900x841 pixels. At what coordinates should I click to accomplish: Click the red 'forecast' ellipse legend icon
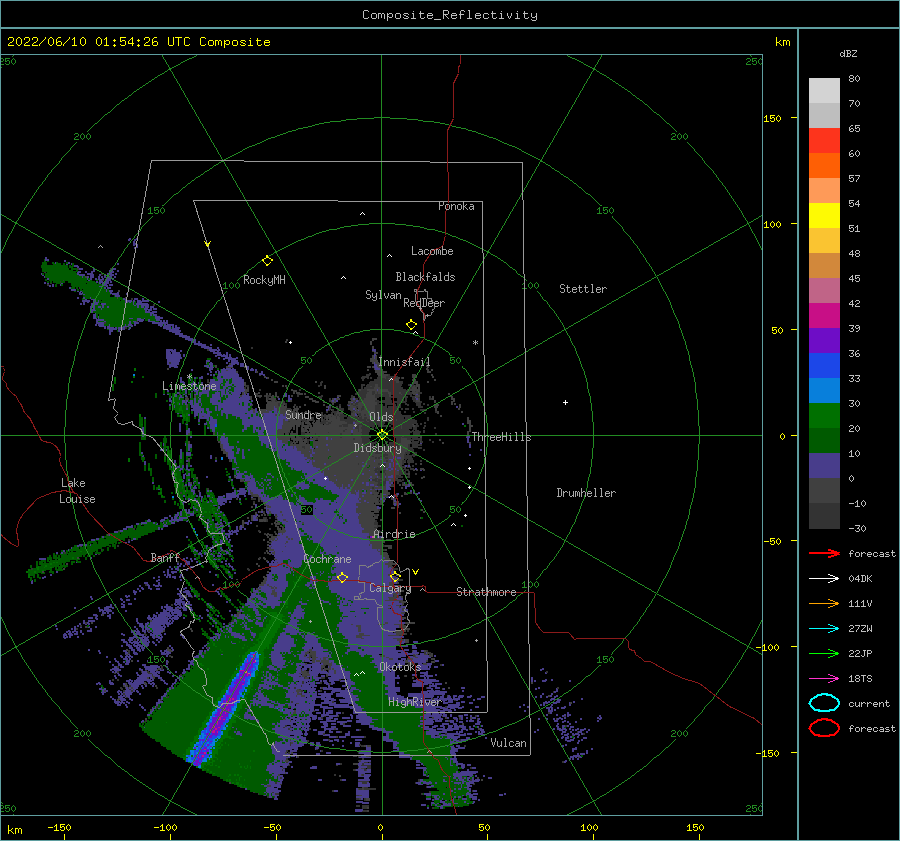coord(824,728)
